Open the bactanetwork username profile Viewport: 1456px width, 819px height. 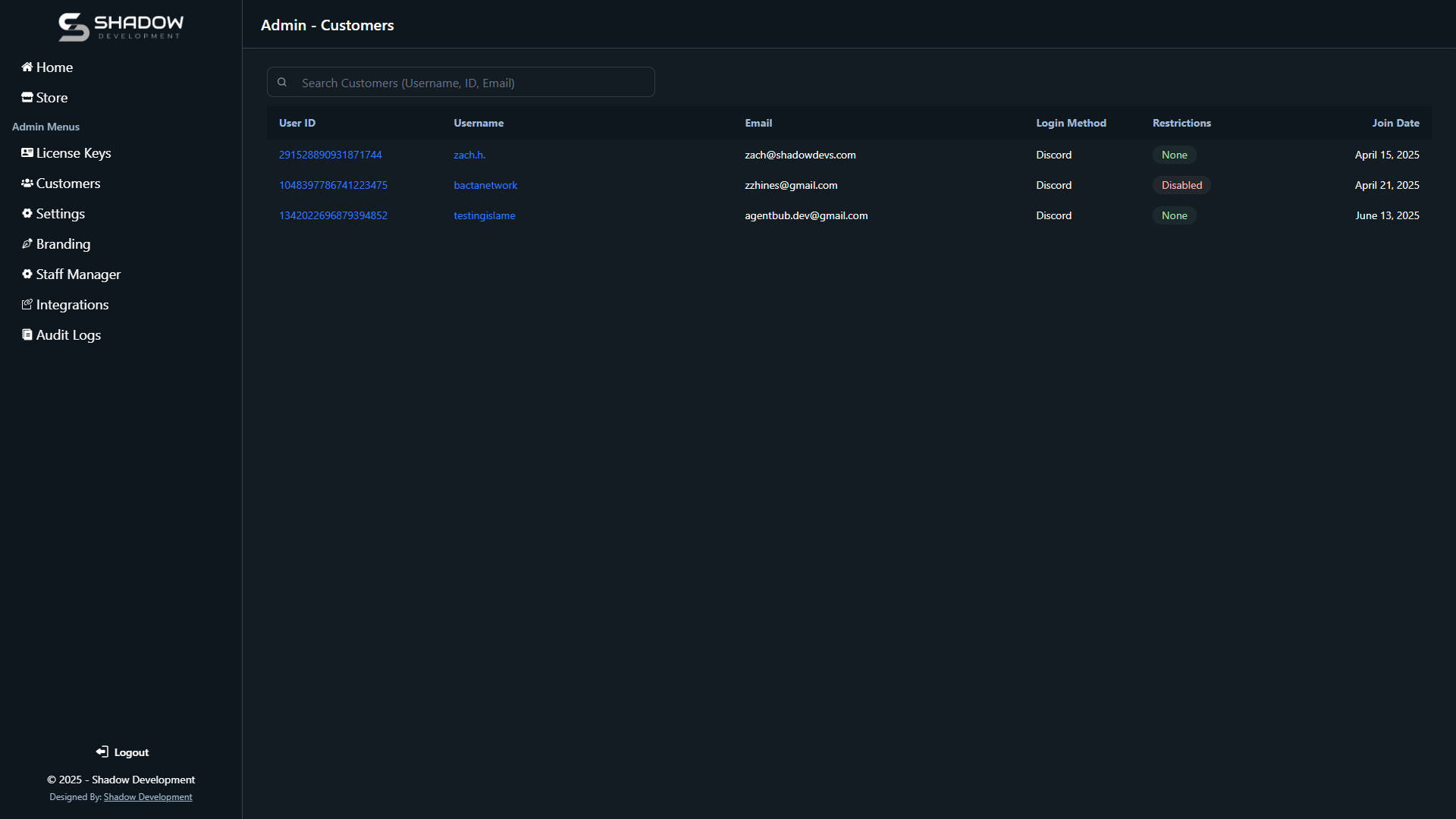click(x=485, y=185)
